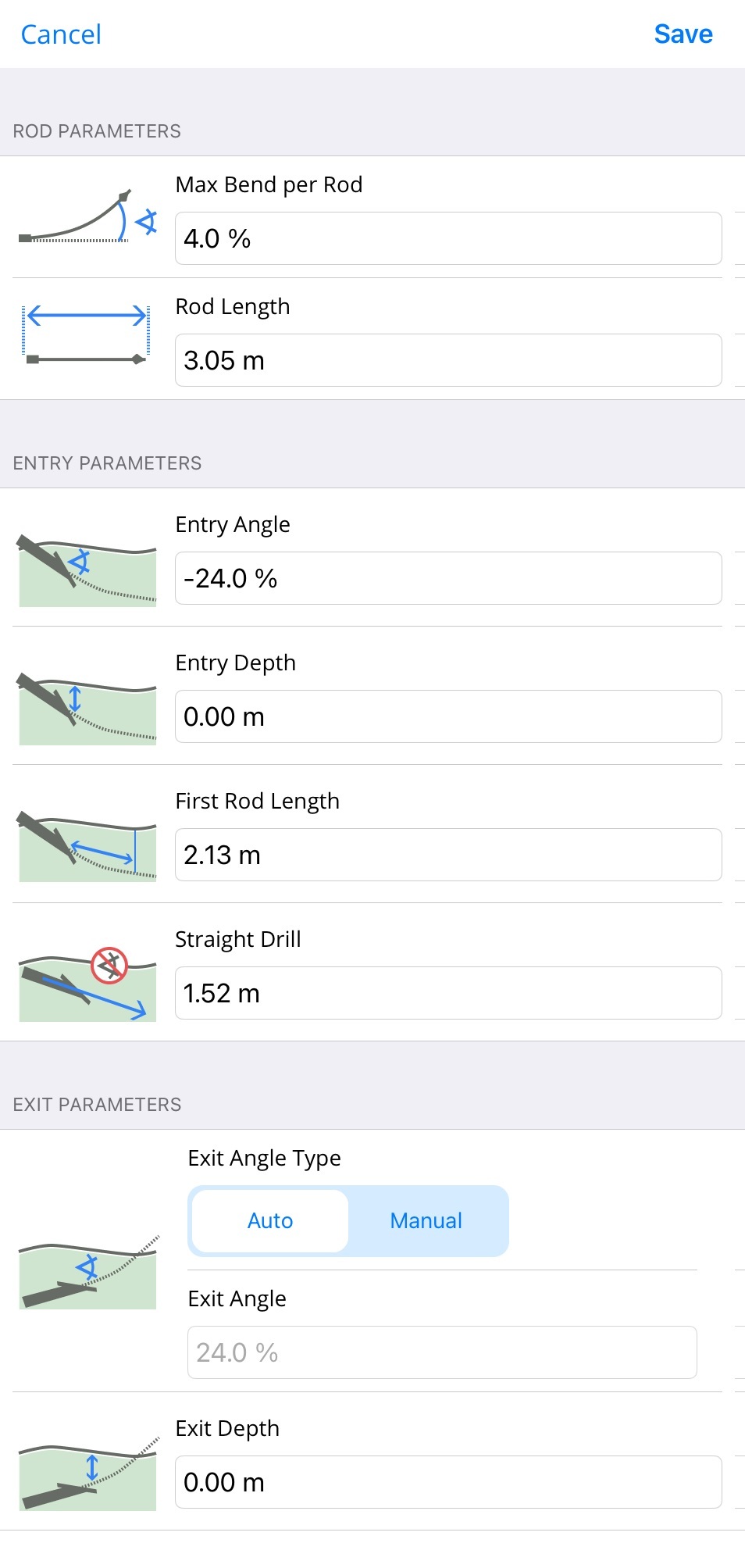Tap the disabled Exit Angle field
This screenshot has height=1568, width=745.
coord(442,1352)
